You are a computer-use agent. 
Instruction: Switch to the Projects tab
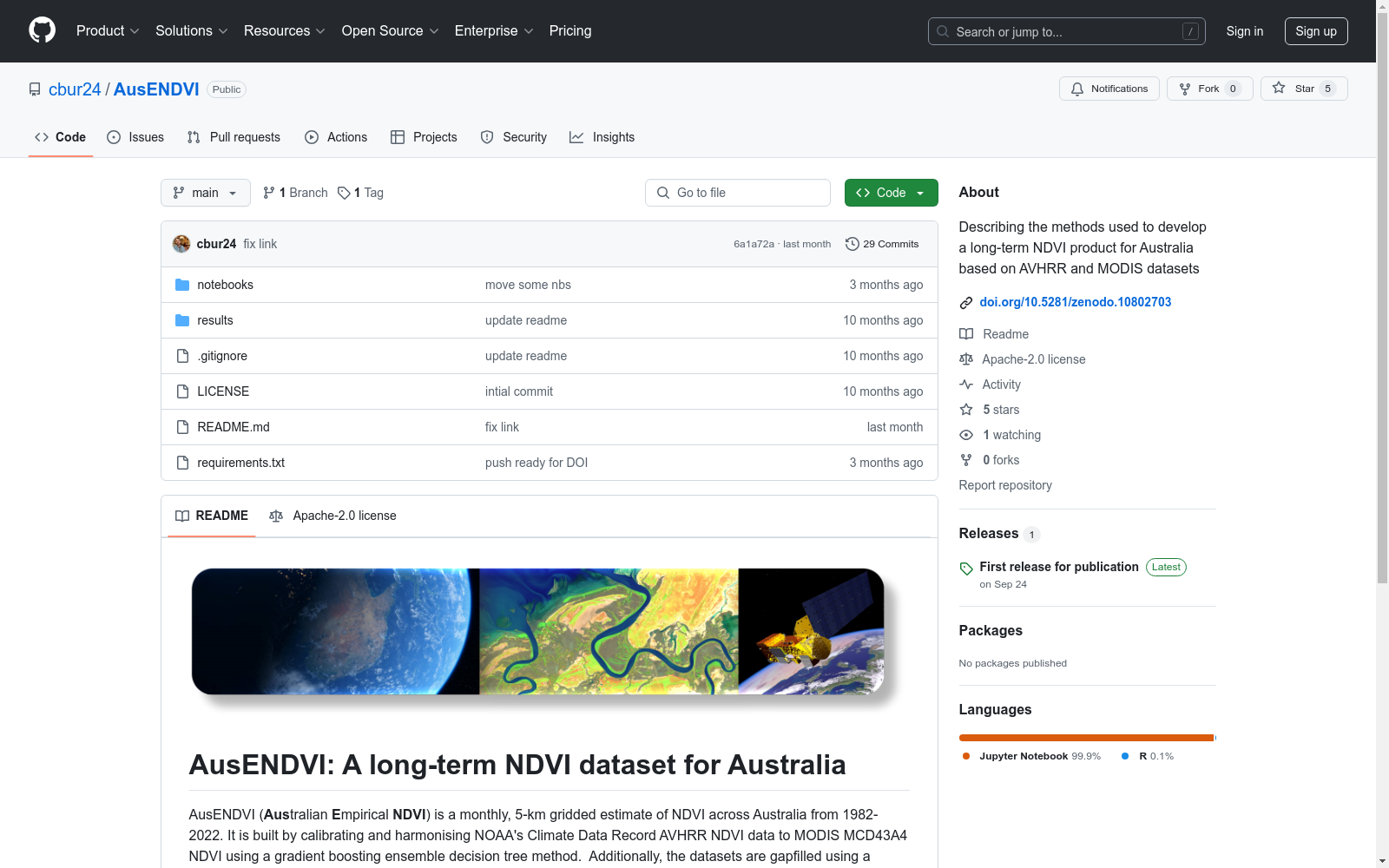coord(424,137)
